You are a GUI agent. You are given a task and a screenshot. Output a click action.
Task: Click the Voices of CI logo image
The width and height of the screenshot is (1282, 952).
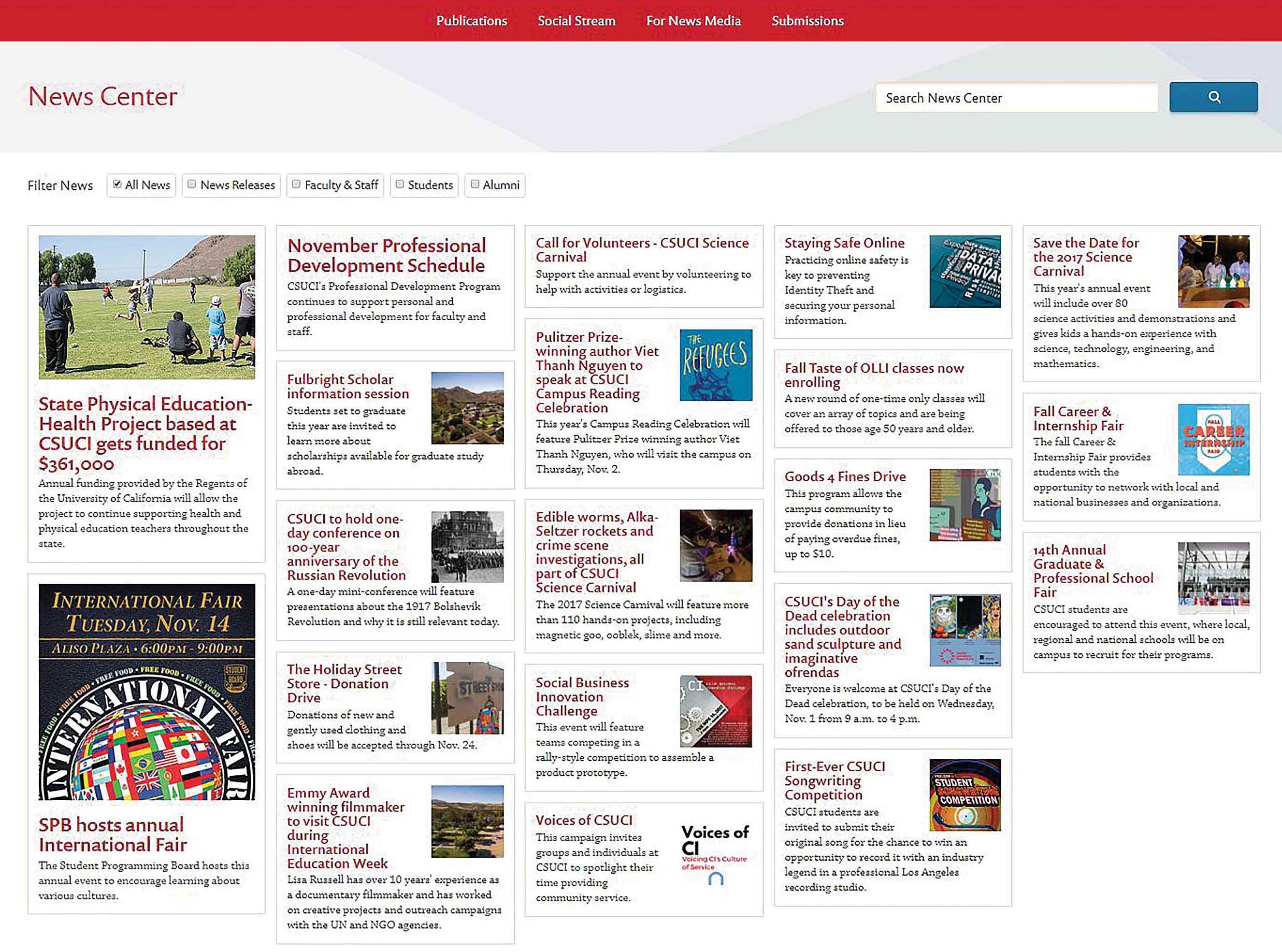tap(715, 855)
